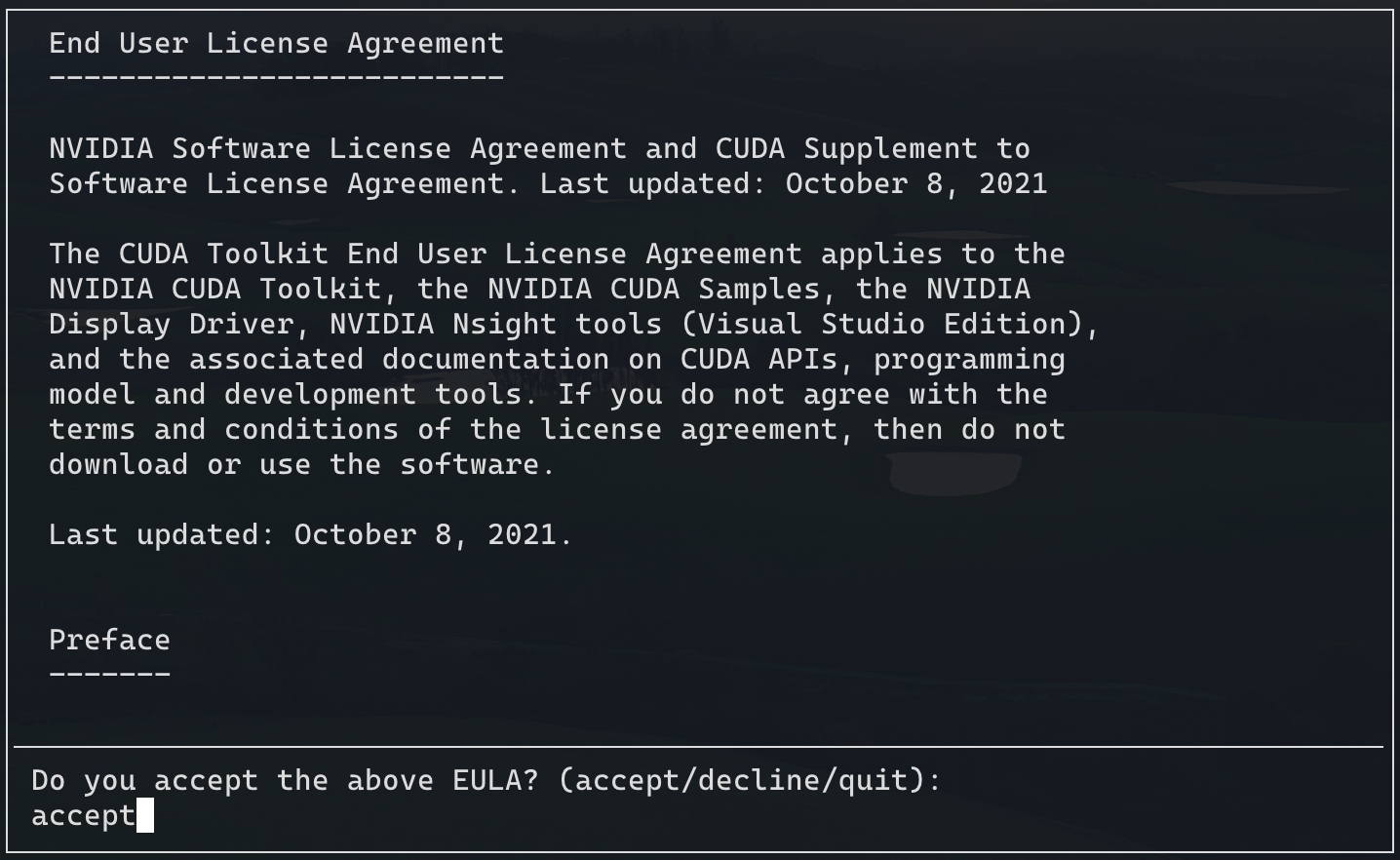Click 'Last updated: October 8, 2021' in the second line
Image resolution: width=1400 pixels, height=860 pixels.
(794, 184)
